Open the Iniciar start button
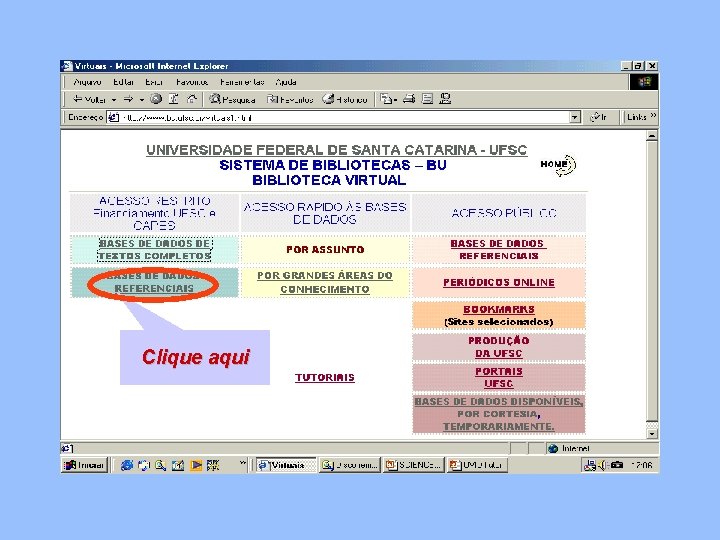 pyautogui.click(x=84, y=465)
